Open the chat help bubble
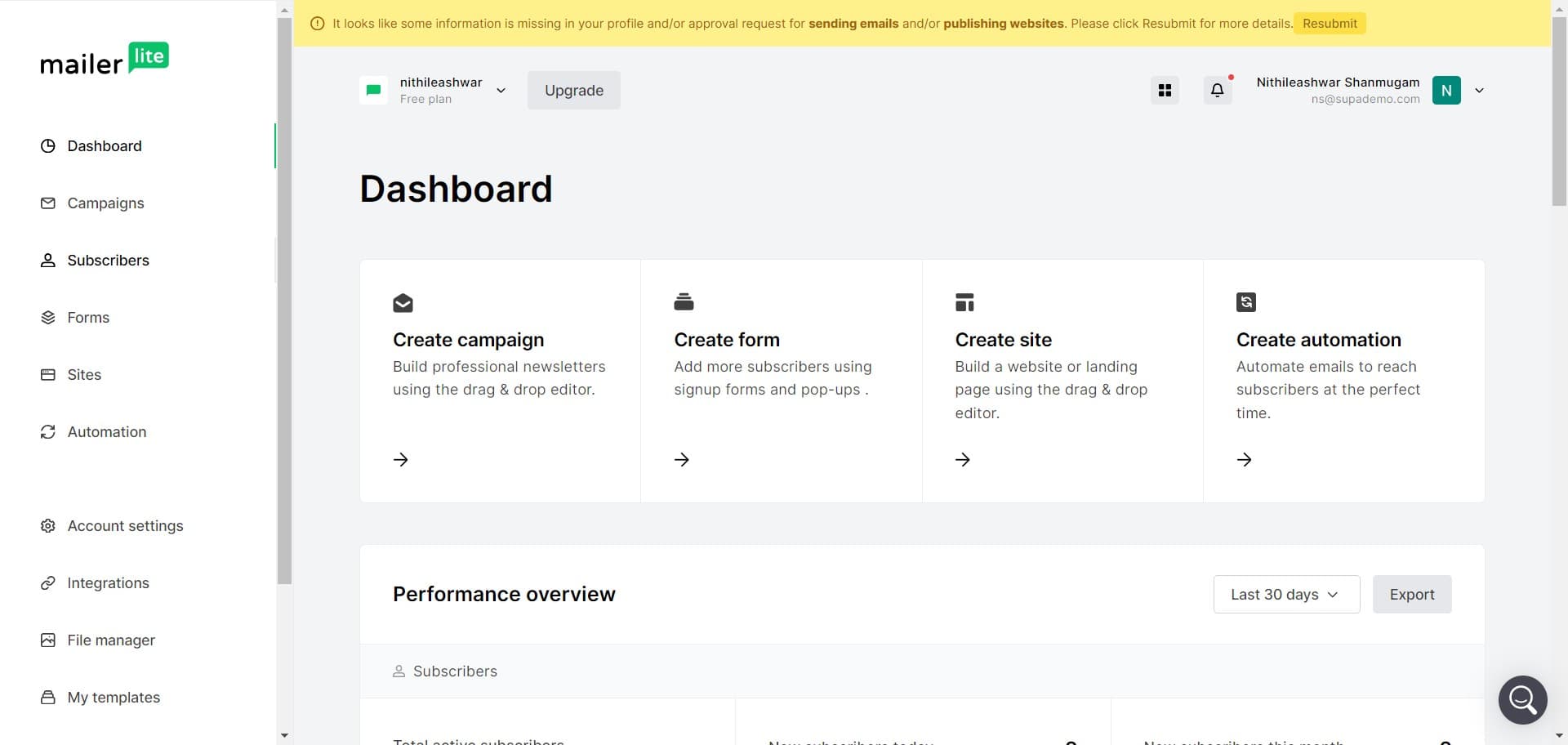The height and width of the screenshot is (745, 1568). coord(1522,699)
